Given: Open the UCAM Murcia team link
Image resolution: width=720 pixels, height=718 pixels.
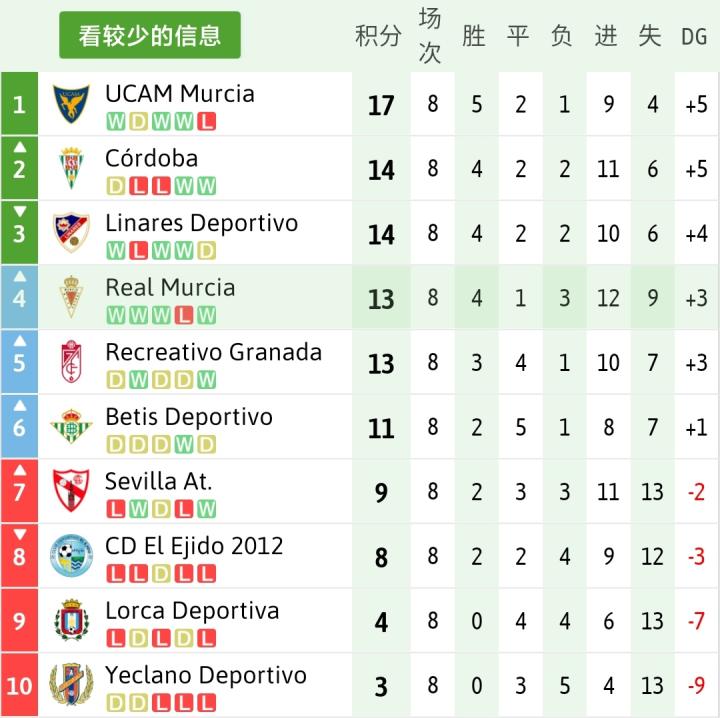Looking at the screenshot, I should (180, 94).
